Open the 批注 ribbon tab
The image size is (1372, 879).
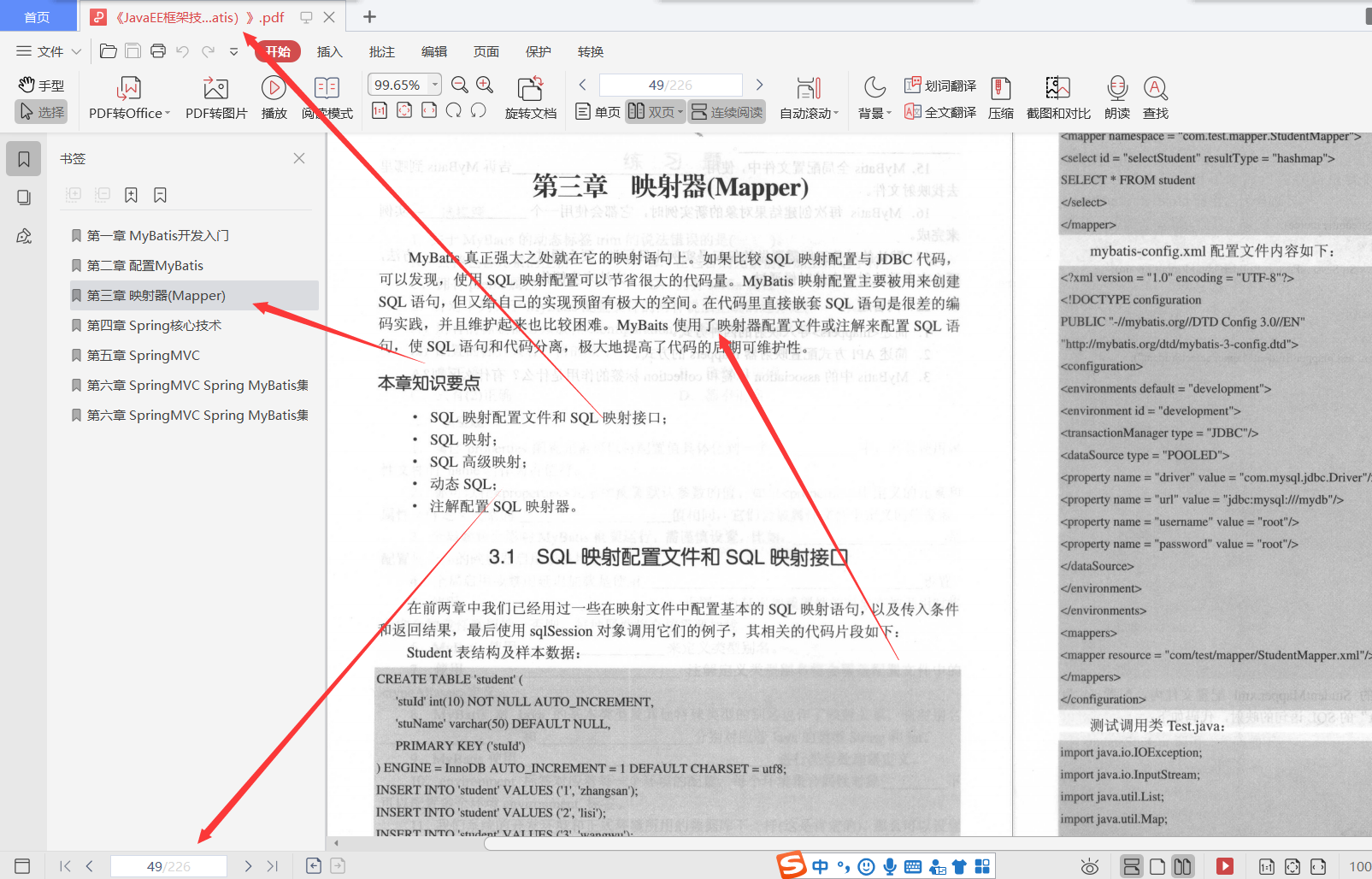[x=382, y=51]
